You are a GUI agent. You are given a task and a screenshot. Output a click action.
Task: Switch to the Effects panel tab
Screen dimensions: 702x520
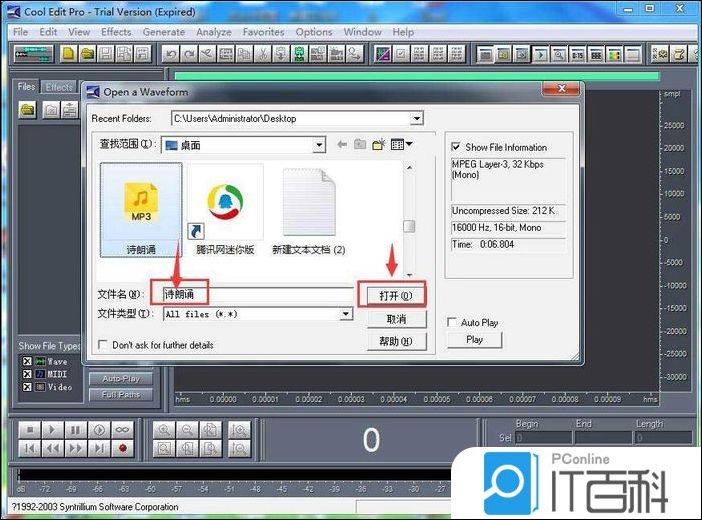[x=59, y=87]
